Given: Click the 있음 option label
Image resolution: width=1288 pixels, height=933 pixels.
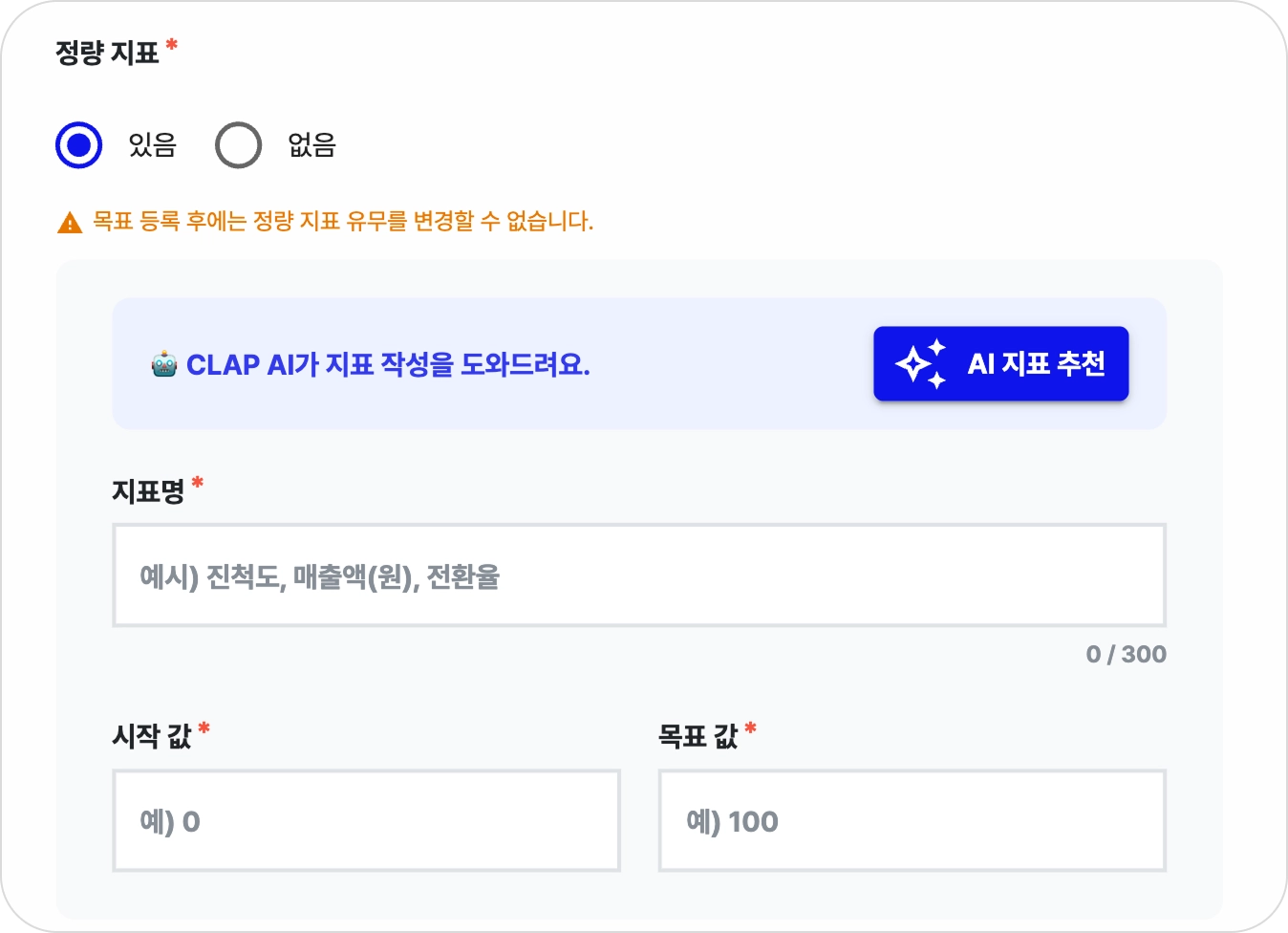Looking at the screenshot, I should click(x=153, y=145).
